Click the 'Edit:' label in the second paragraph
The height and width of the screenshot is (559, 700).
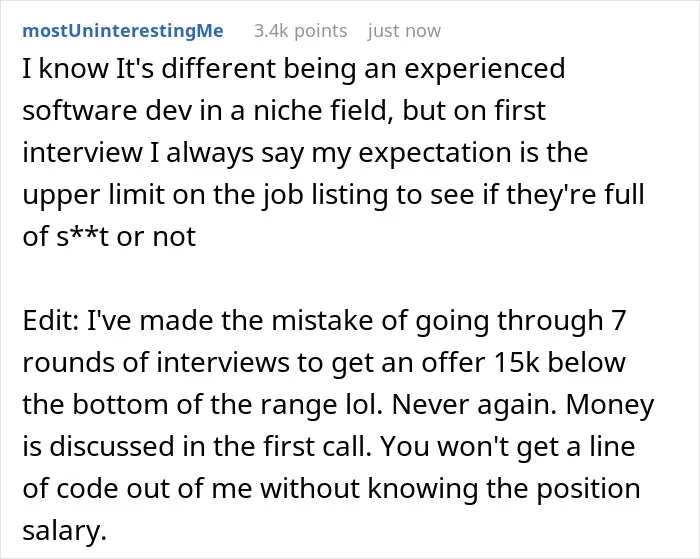pos(50,320)
